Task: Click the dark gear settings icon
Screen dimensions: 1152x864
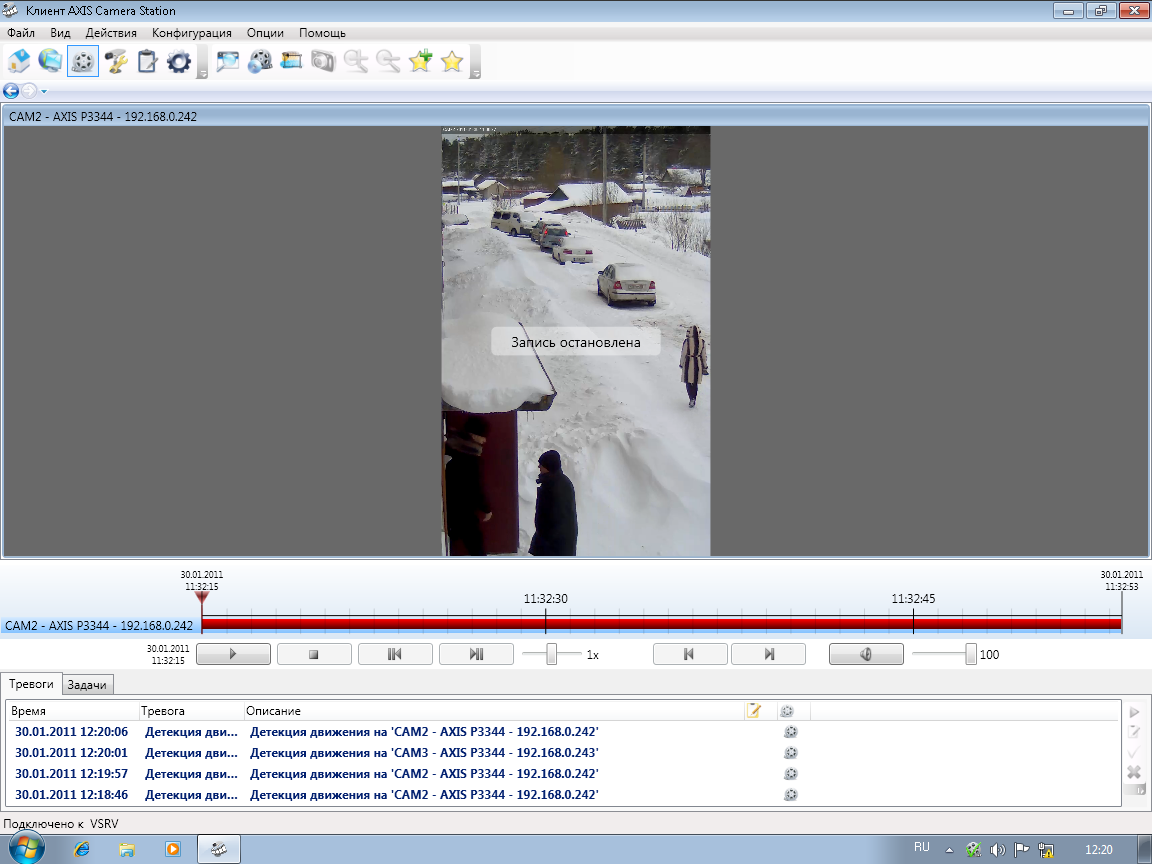Action: (179, 62)
